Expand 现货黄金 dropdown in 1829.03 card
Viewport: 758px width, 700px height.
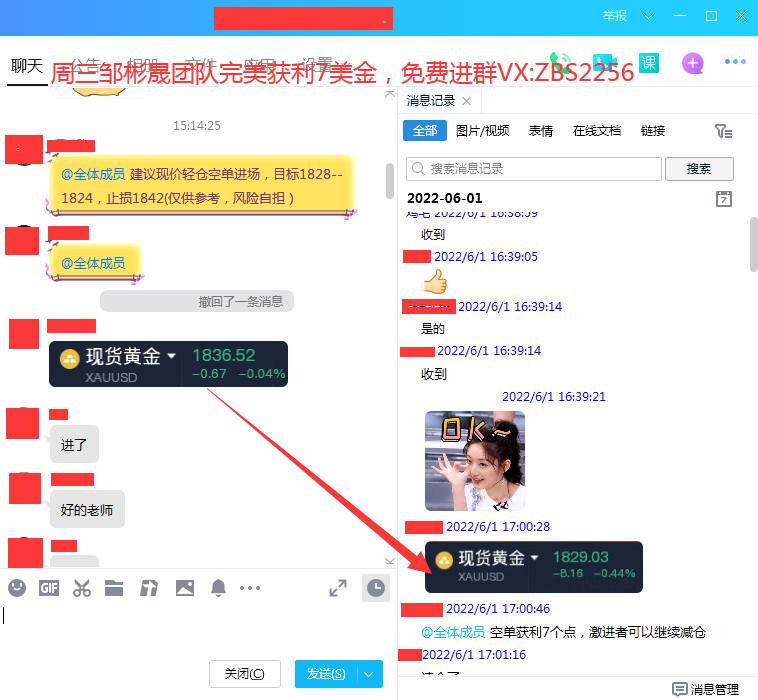(x=535, y=557)
